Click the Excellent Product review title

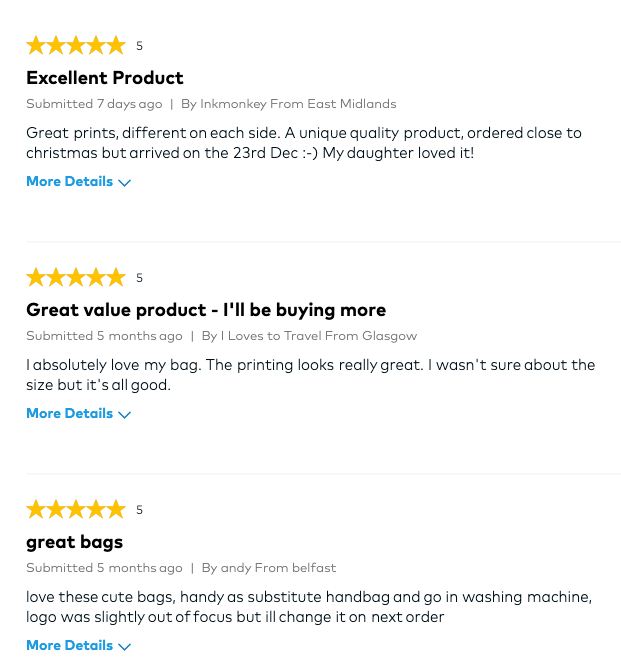[x=105, y=78]
